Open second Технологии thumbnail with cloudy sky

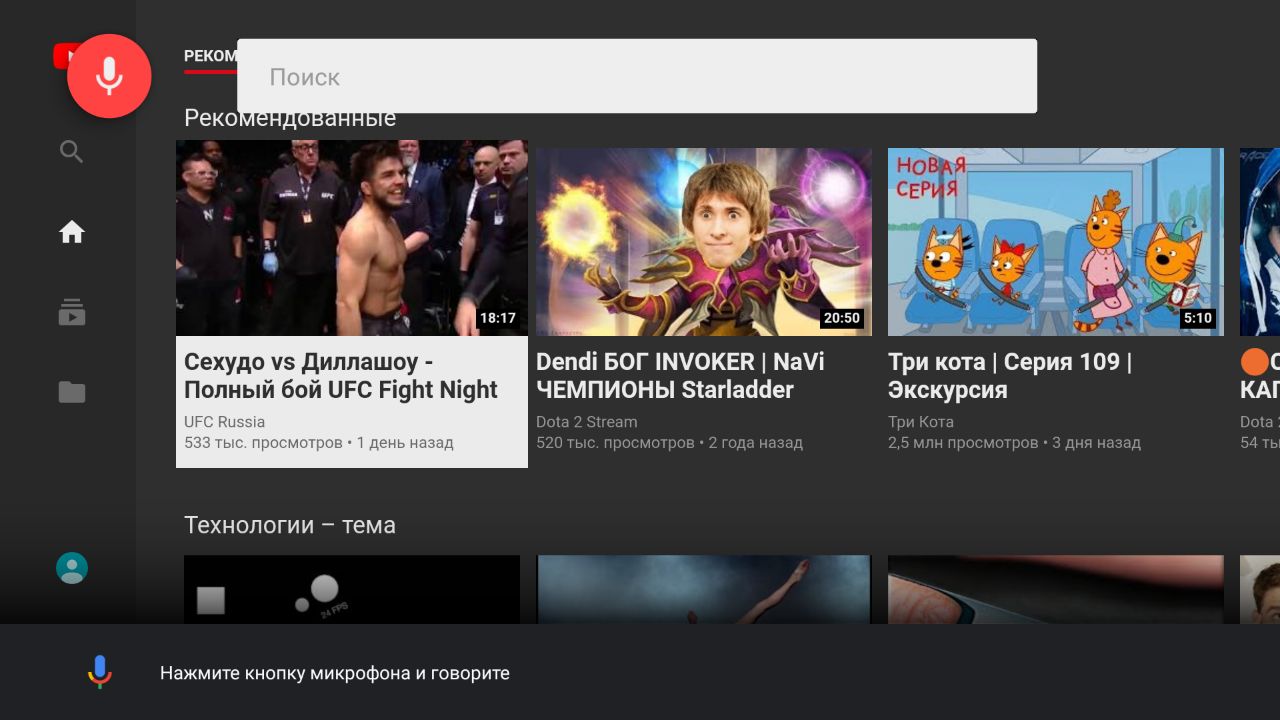pyautogui.click(x=704, y=590)
